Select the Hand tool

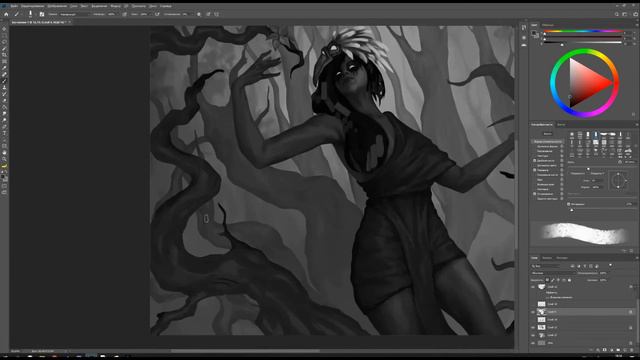pos(4,153)
